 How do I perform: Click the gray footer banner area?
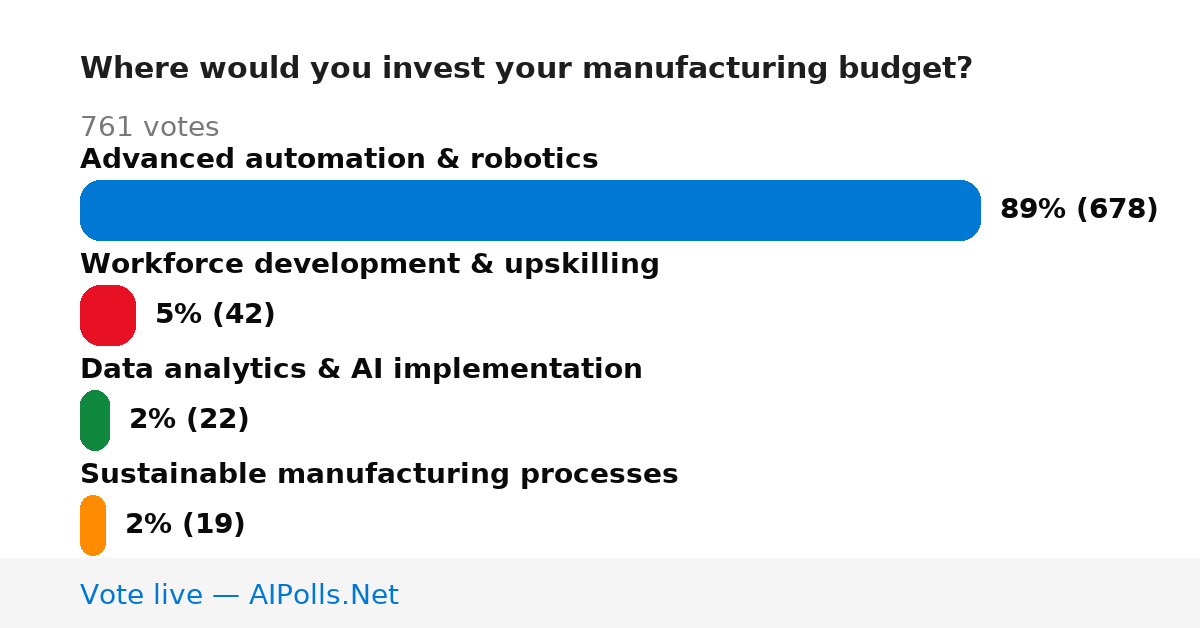[x=600, y=593]
